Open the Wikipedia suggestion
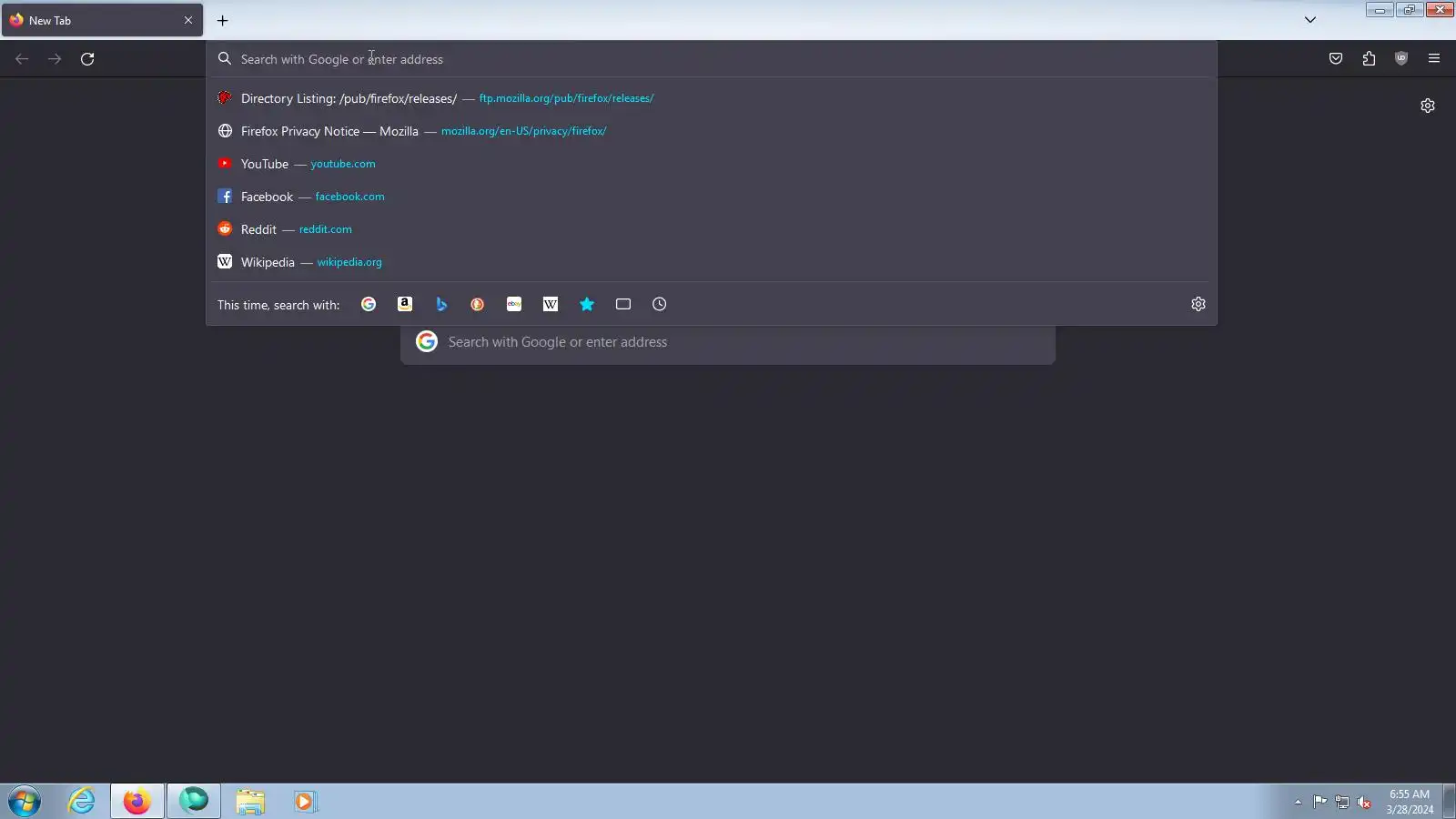Image resolution: width=1456 pixels, height=819 pixels. pyautogui.click(x=712, y=262)
